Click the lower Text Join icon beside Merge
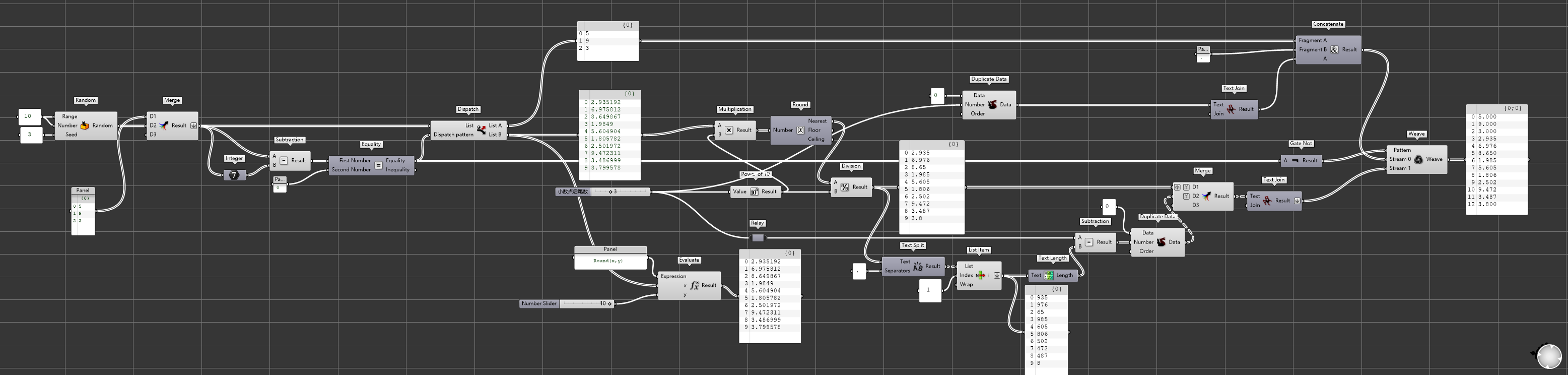This screenshot has width=1568, height=375. point(1267,200)
